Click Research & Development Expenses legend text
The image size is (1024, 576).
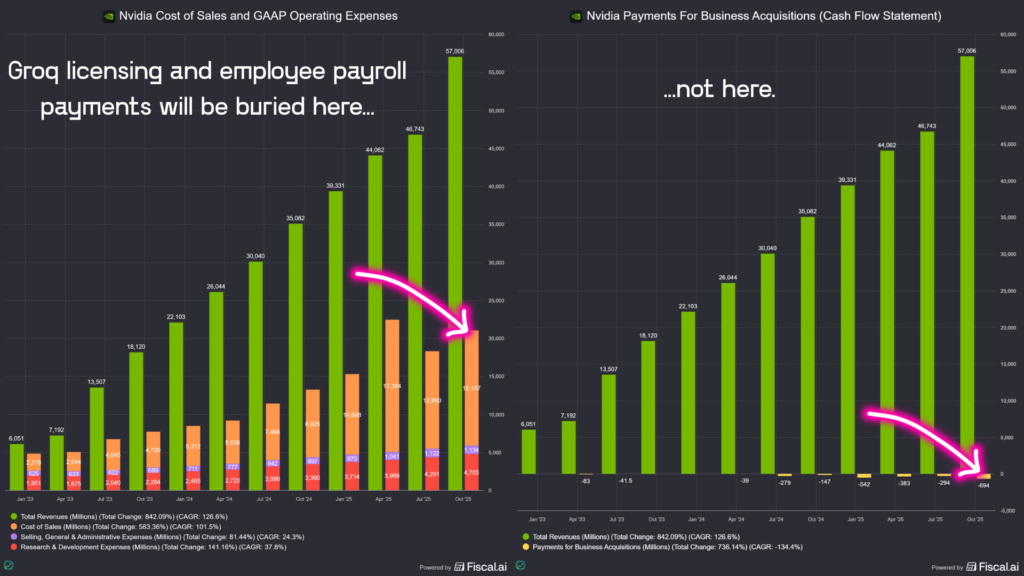[153, 547]
